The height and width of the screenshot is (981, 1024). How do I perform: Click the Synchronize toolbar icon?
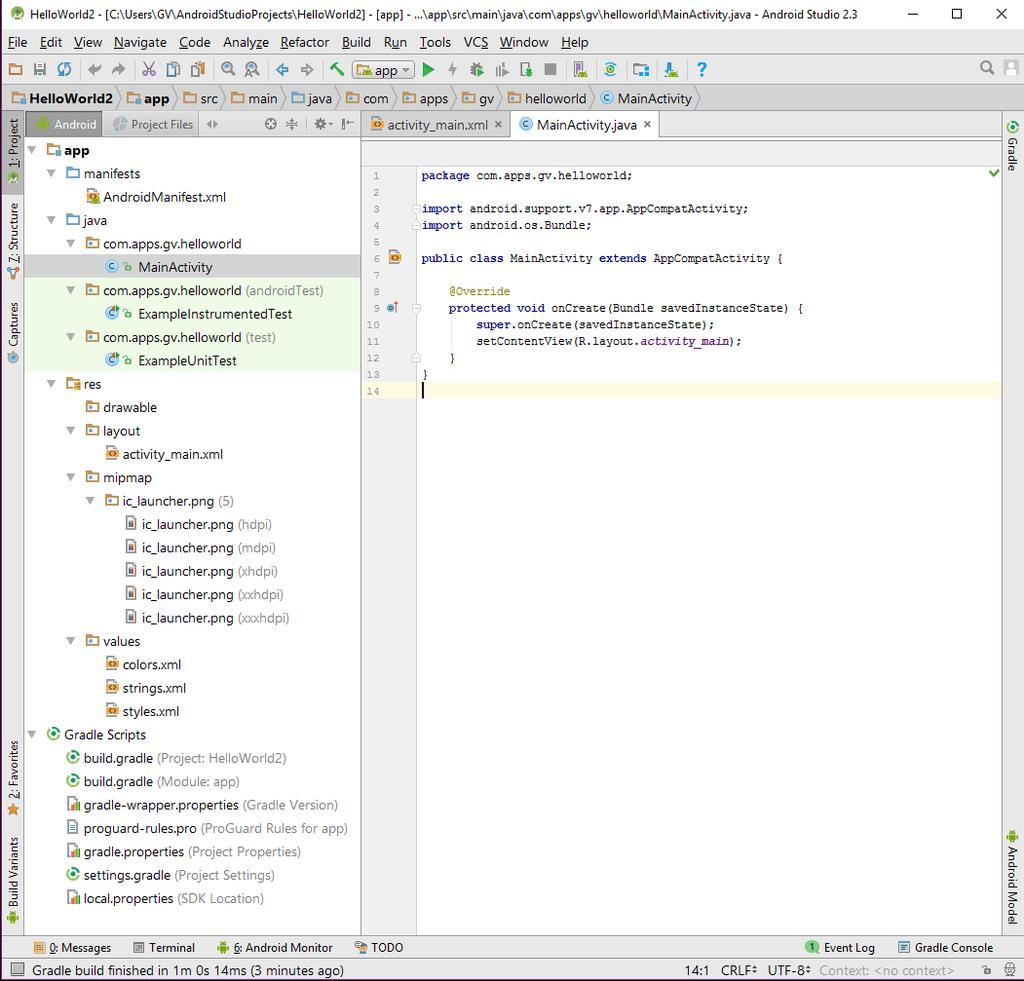pyautogui.click(x=64, y=69)
